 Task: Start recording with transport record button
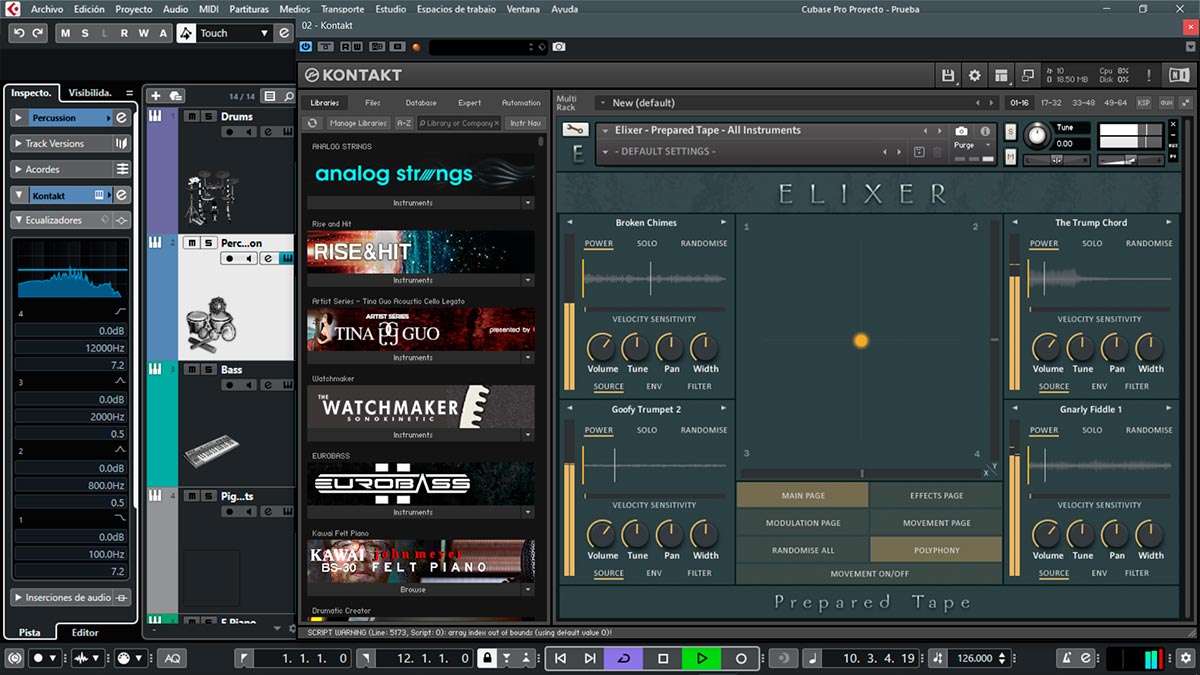(741, 658)
